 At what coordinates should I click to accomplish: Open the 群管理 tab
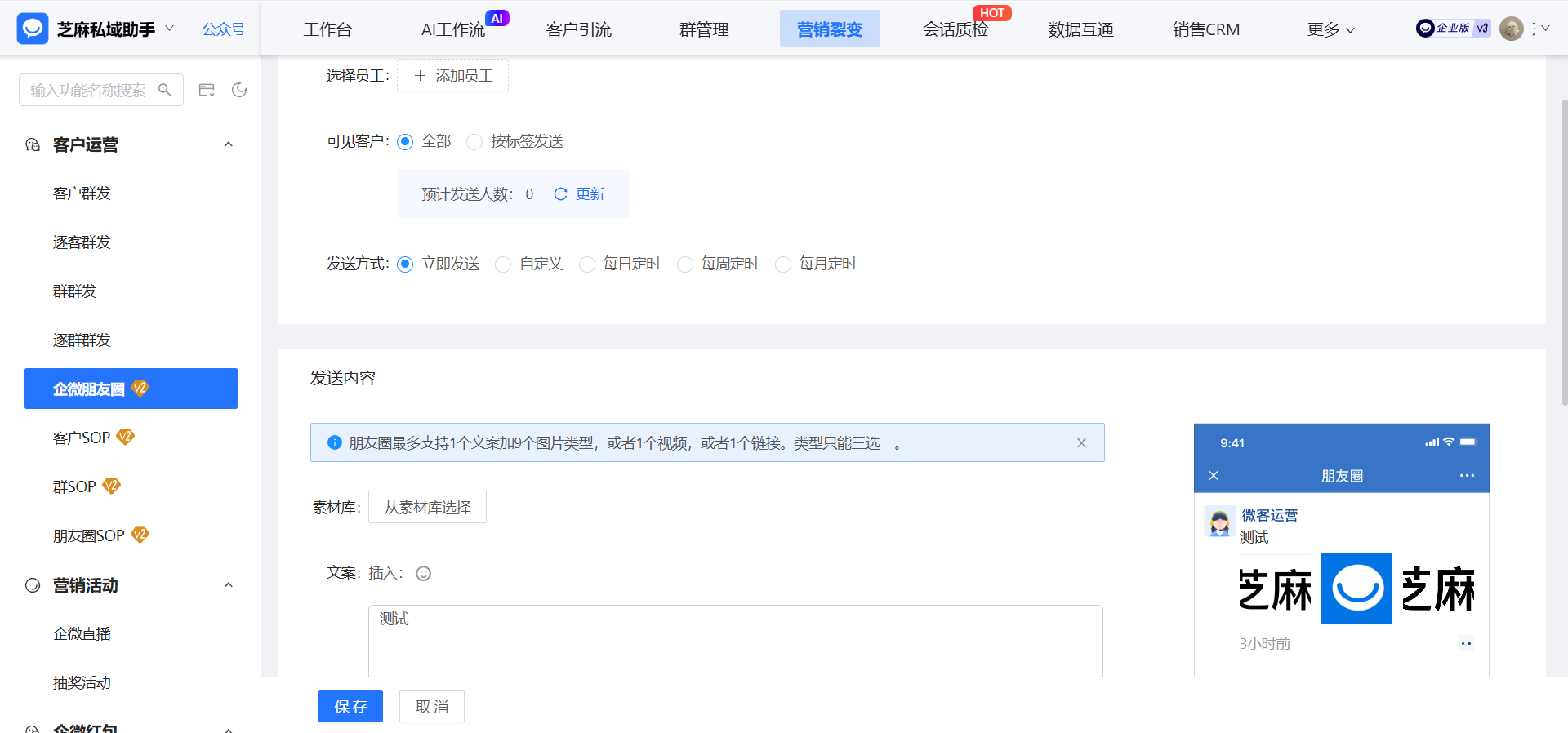point(704,29)
